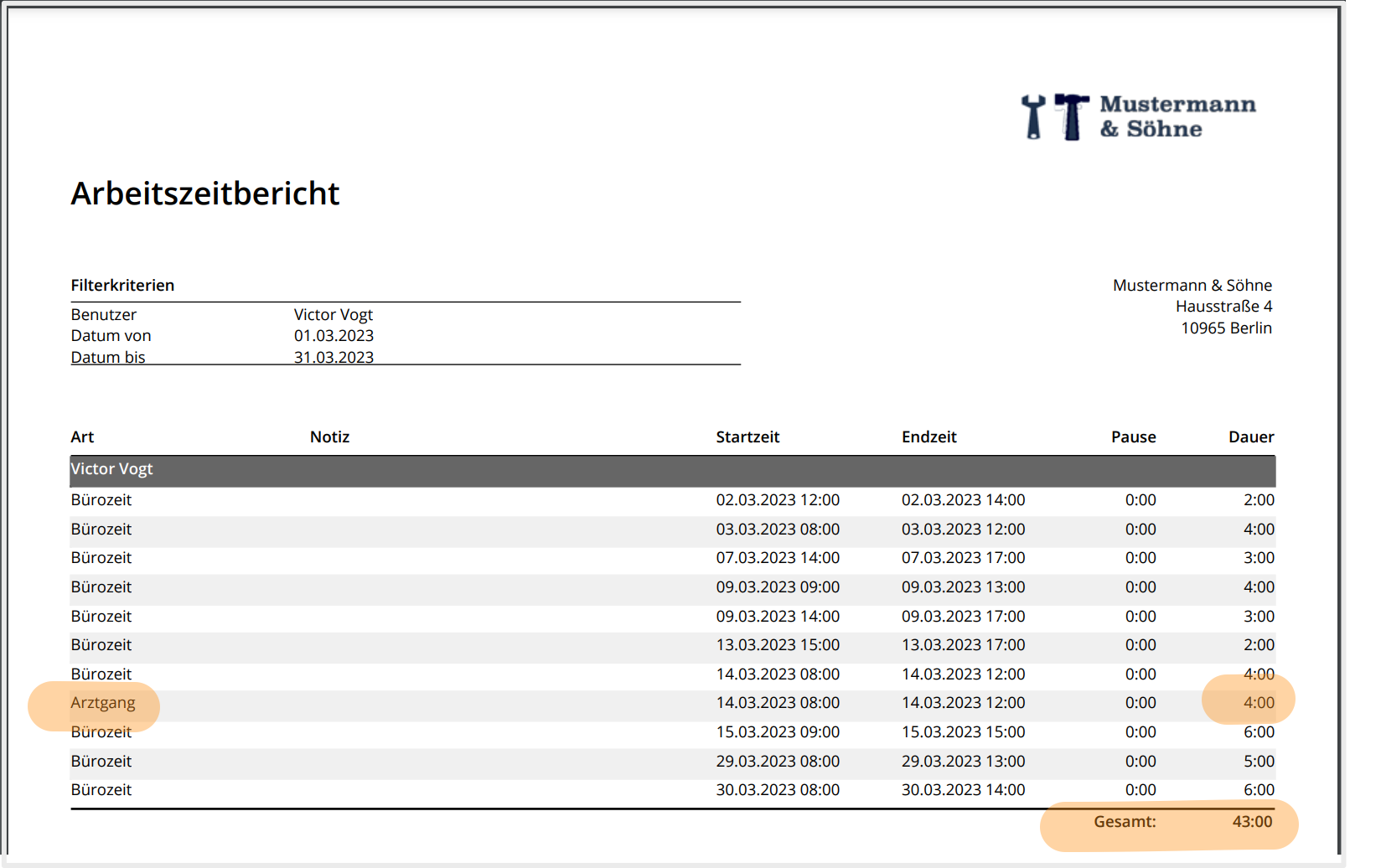1381x868 pixels.
Task: Click end time 30.03.2023 14:00
Action: tap(963, 790)
